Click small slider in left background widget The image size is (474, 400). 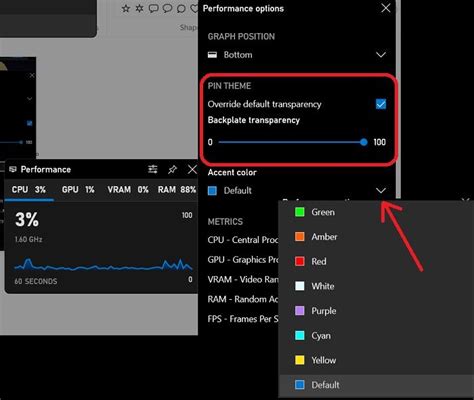click(12, 142)
